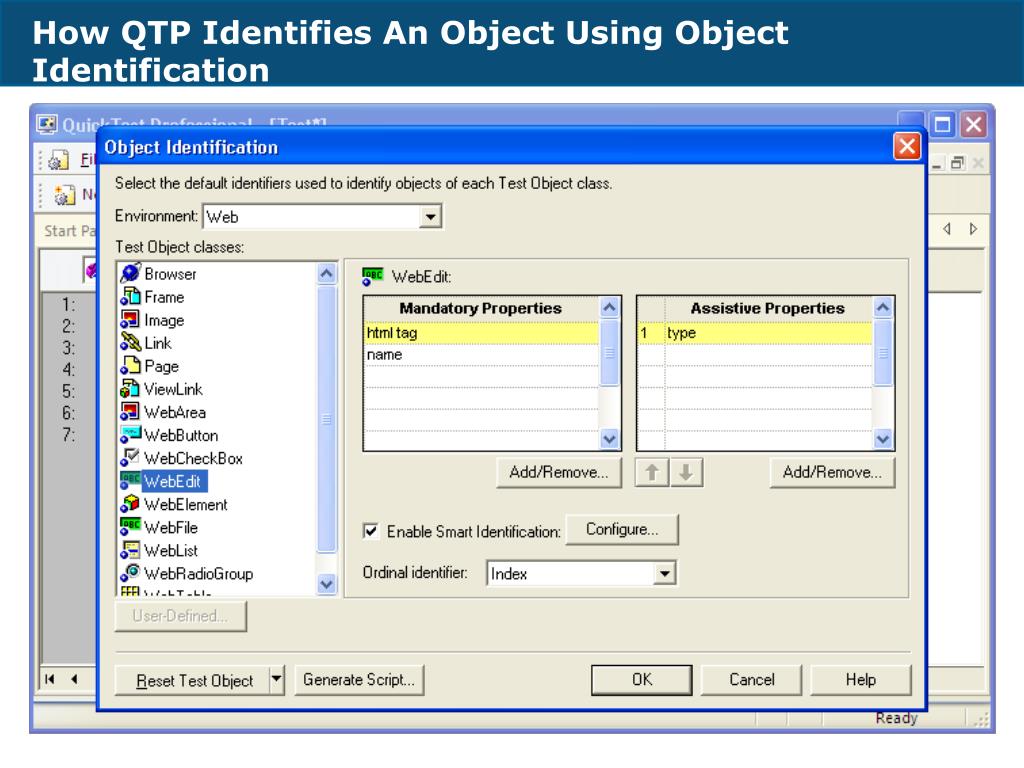Image resolution: width=1024 pixels, height=768 pixels.
Task: Click Mandatory Properties column header
Action: 481,308
